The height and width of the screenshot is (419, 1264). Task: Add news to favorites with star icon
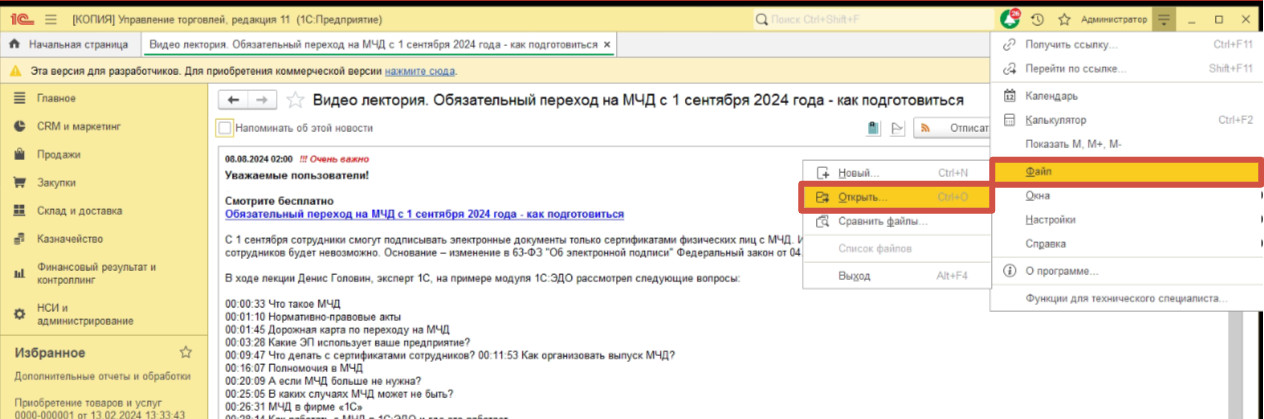pos(295,100)
